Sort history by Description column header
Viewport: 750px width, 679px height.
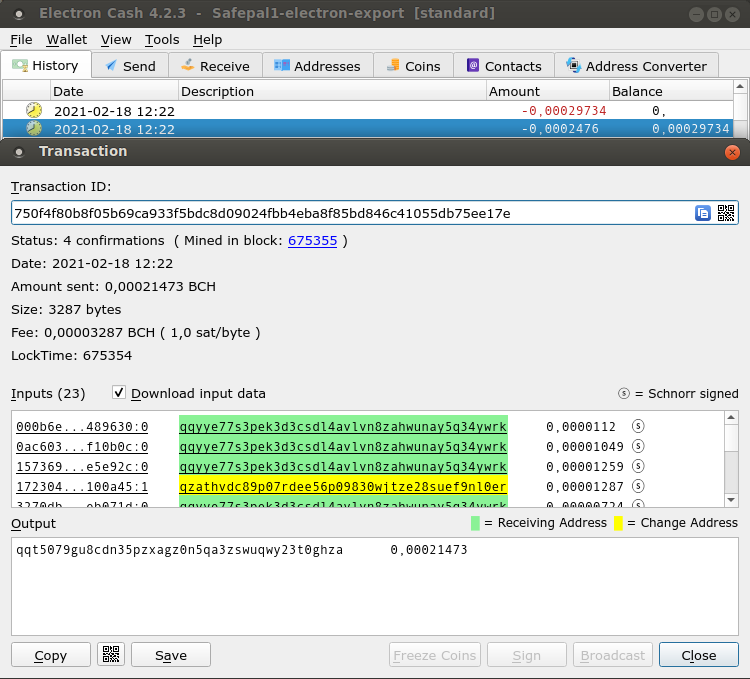[332, 91]
